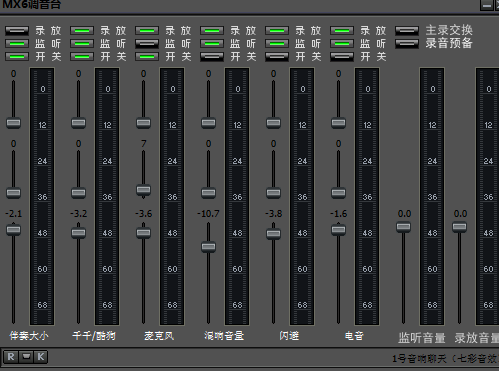The image size is (499, 371).
Task: Click the 伴奏大小 volume fader at -2.1
Action: coord(14,230)
